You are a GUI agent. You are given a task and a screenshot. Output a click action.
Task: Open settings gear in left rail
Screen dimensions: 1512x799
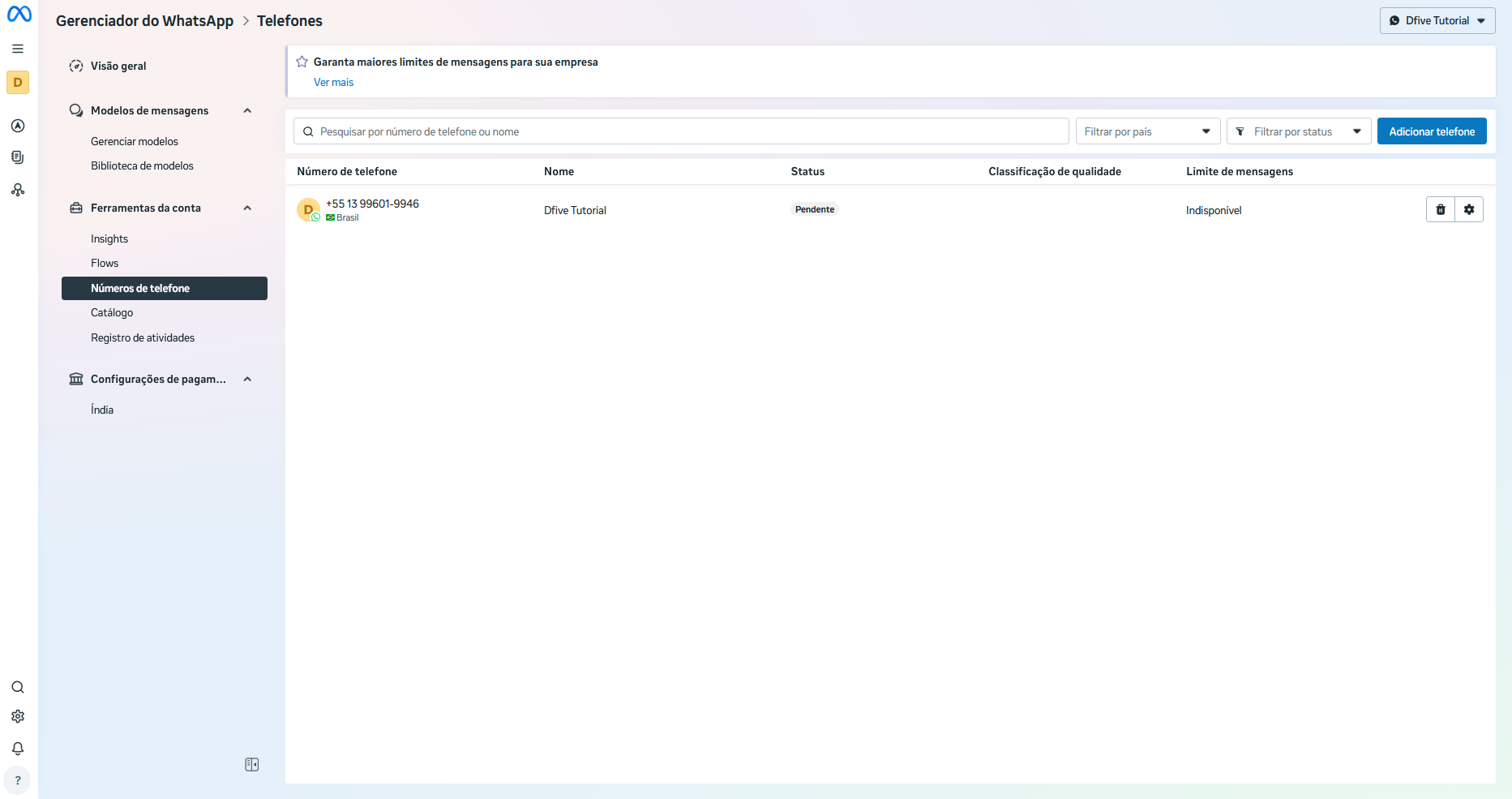pyautogui.click(x=18, y=716)
